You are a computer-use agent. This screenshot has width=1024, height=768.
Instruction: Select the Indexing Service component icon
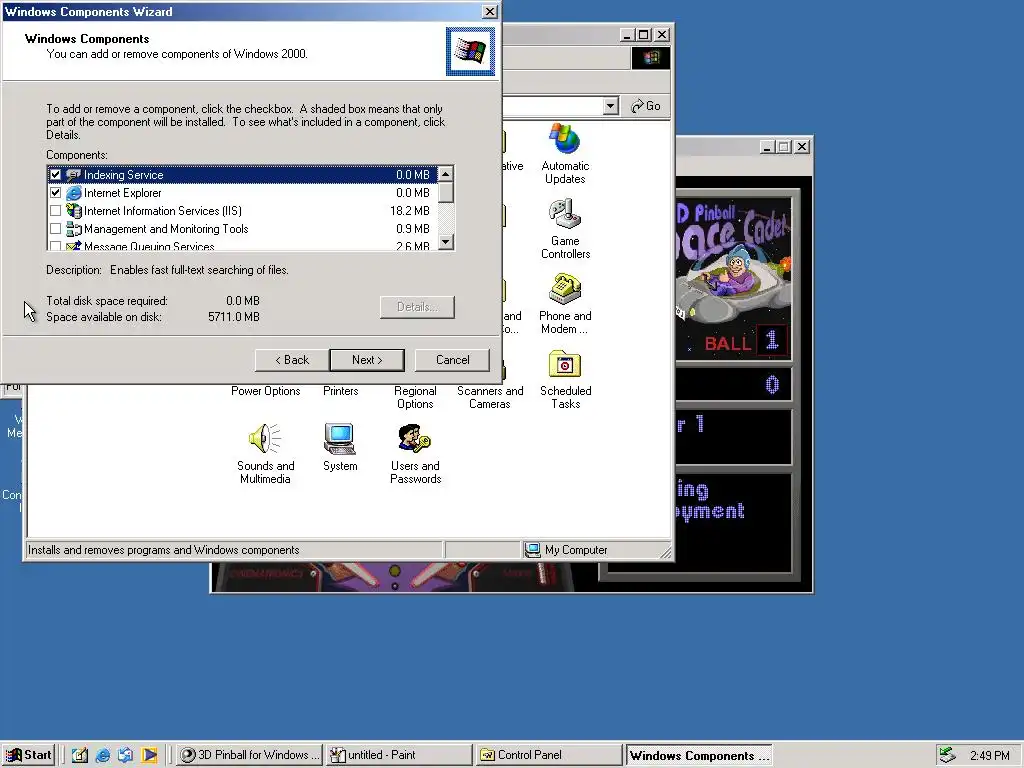coord(74,175)
